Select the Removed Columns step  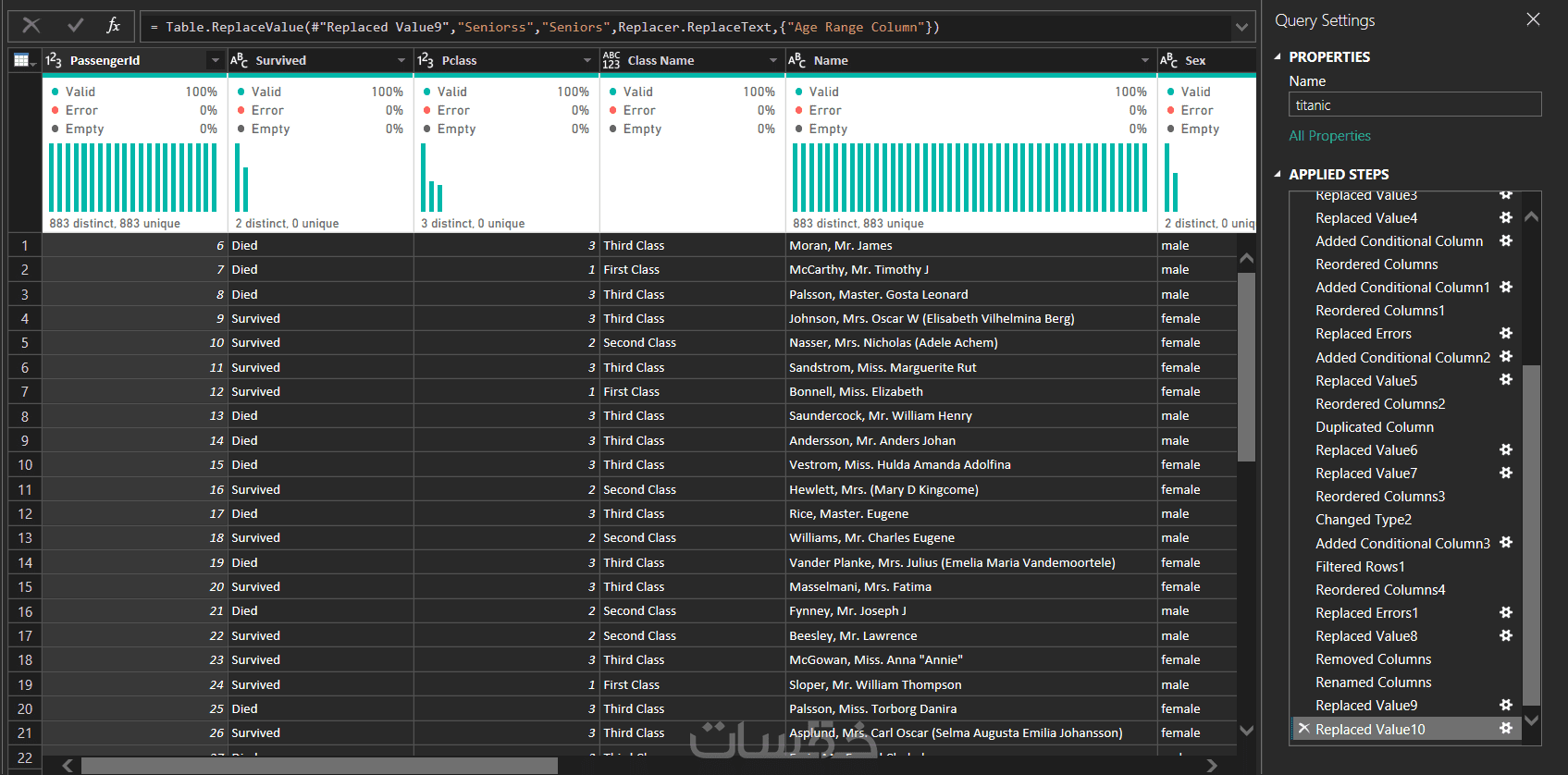tap(1374, 659)
